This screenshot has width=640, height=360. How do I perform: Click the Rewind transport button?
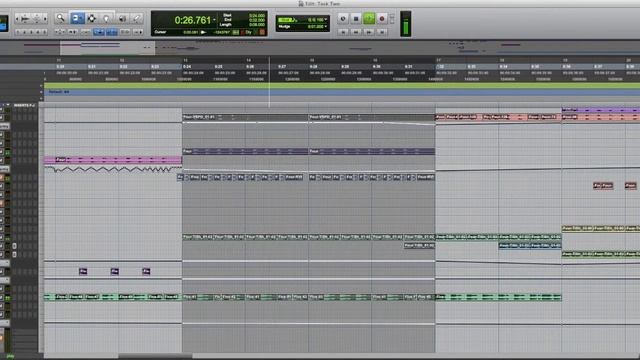pos(356,32)
